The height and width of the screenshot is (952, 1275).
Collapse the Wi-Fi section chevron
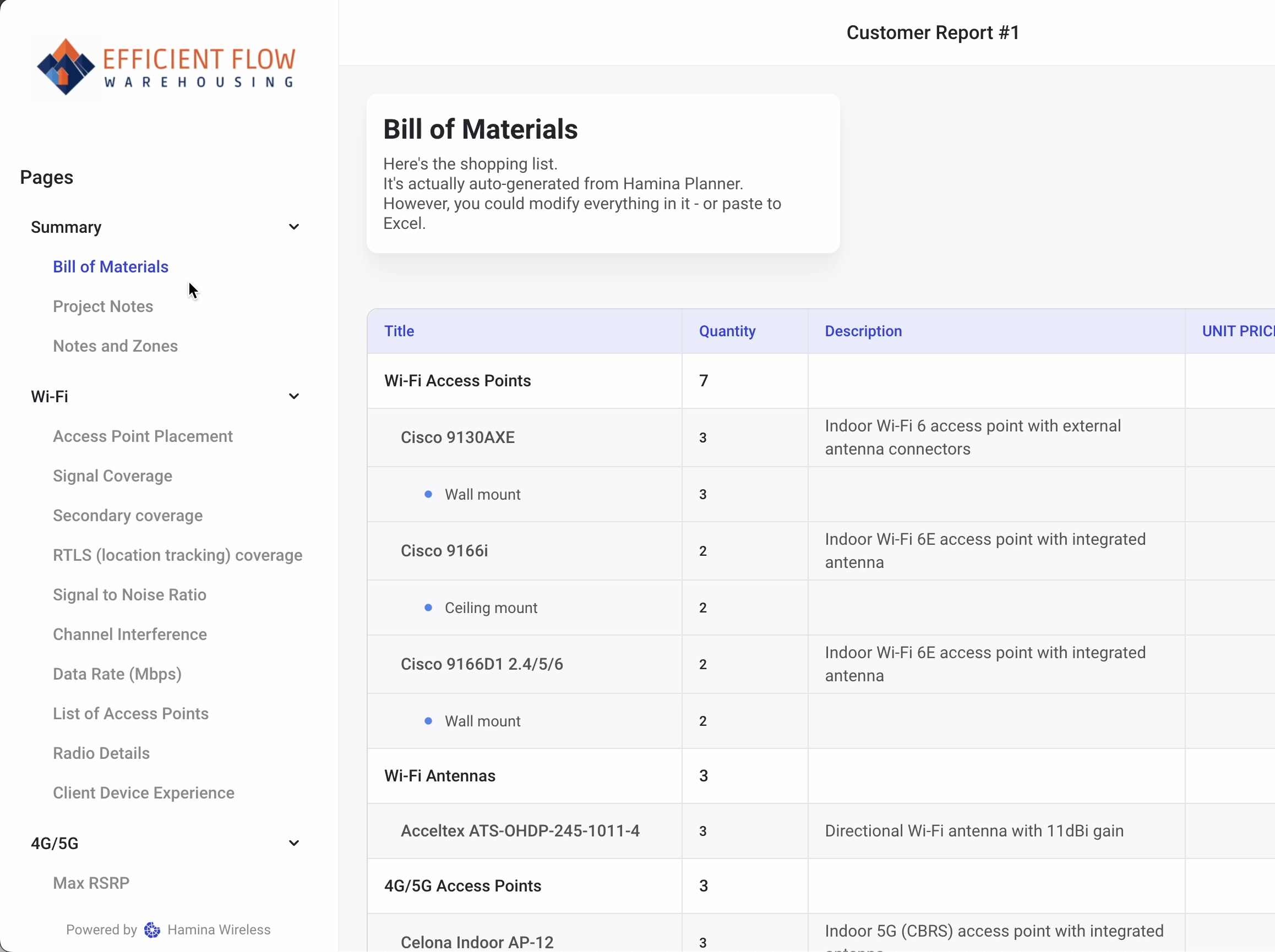pyautogui.click(x=294, y=396)
